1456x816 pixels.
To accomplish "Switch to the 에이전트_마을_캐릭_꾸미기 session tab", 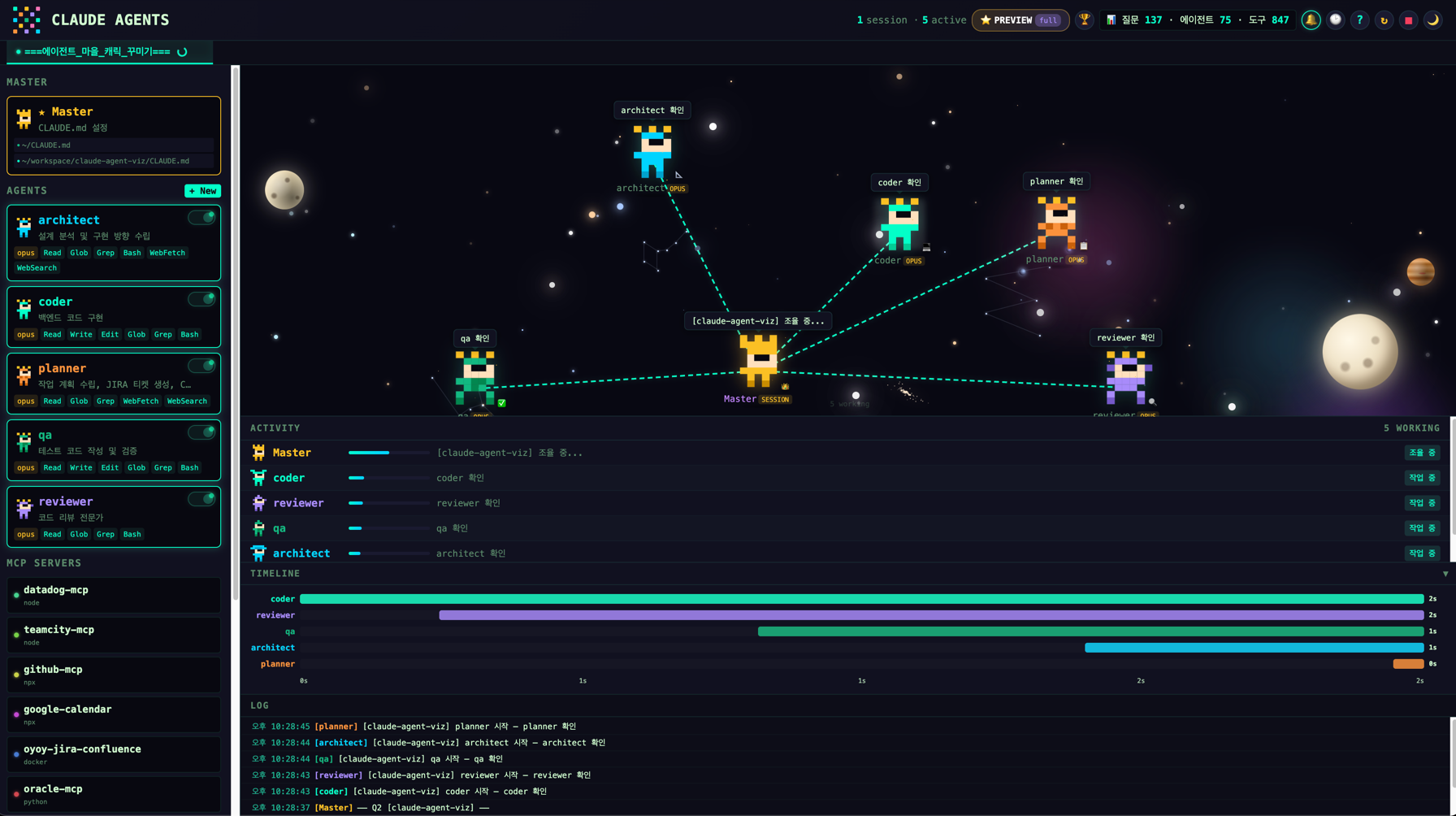I will pos(110,52).
